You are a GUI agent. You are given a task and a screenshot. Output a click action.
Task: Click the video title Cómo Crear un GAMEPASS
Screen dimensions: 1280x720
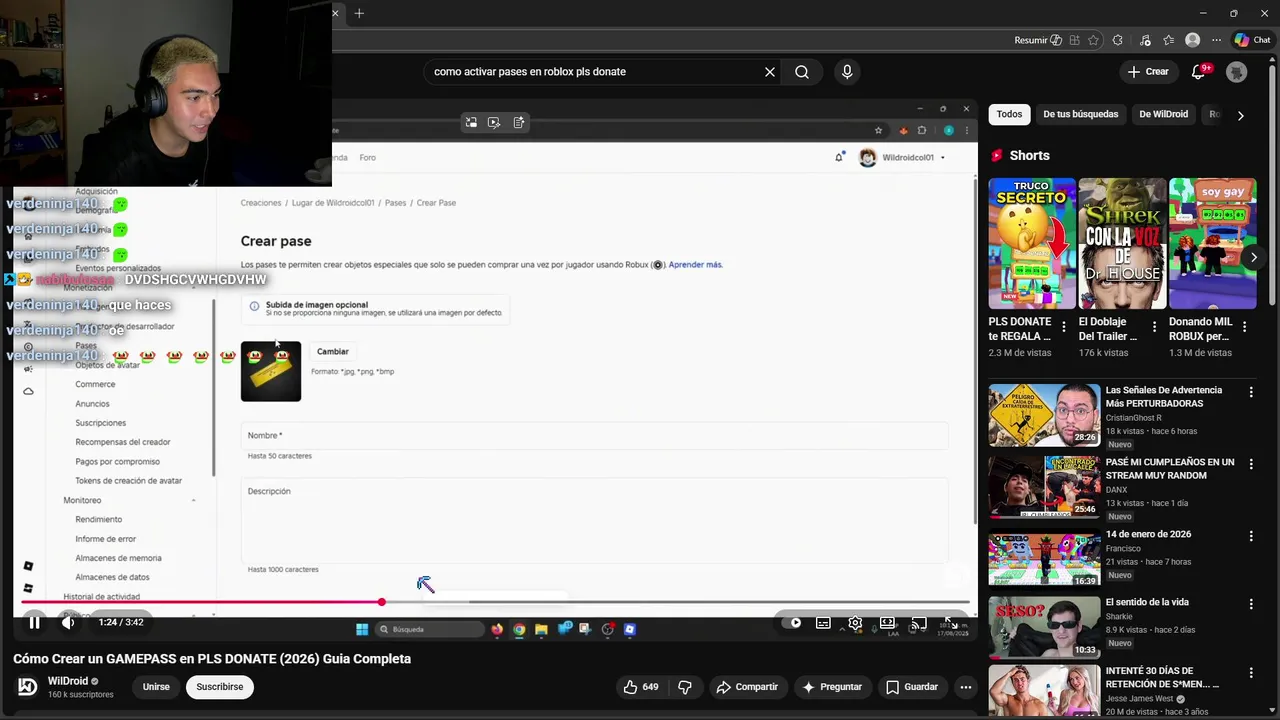212,659
